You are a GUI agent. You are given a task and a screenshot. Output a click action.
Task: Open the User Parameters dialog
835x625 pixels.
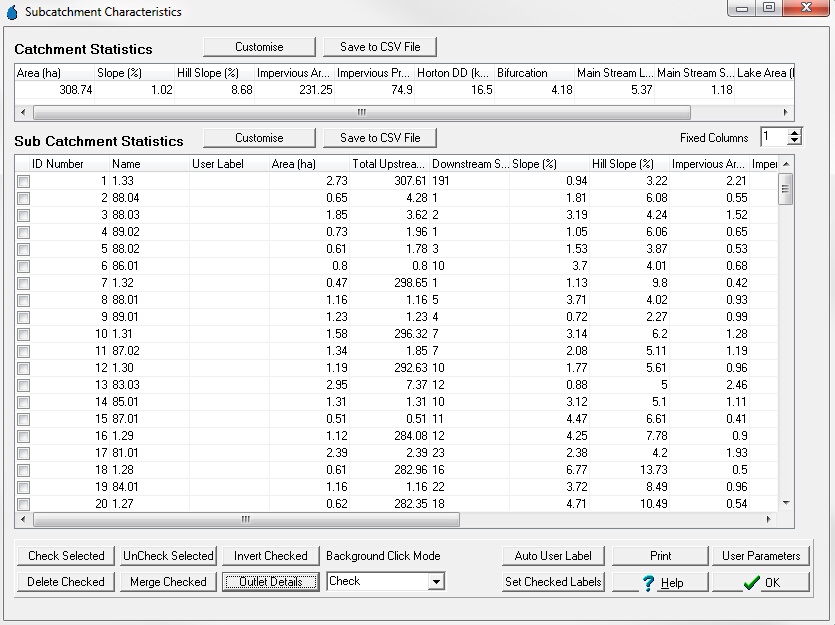pyautogui.click(x=760, y=556)
